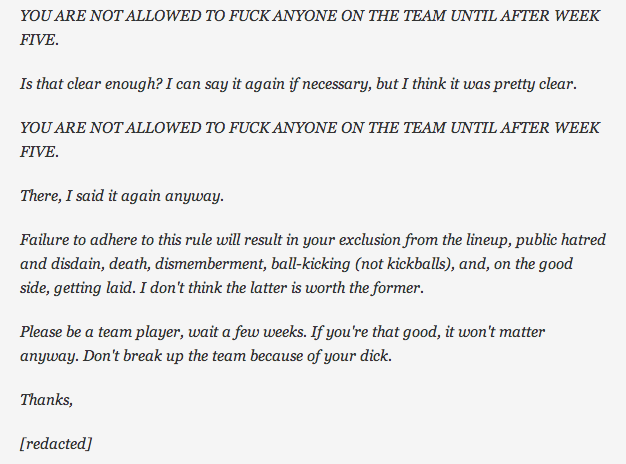Click the first 'FIVE.' line
This screenshot has width=626, height=464.
pos(40,40)
